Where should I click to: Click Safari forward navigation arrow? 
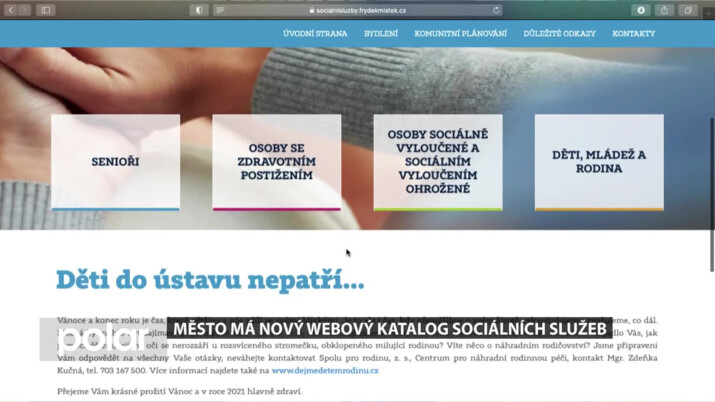point(24,10)
